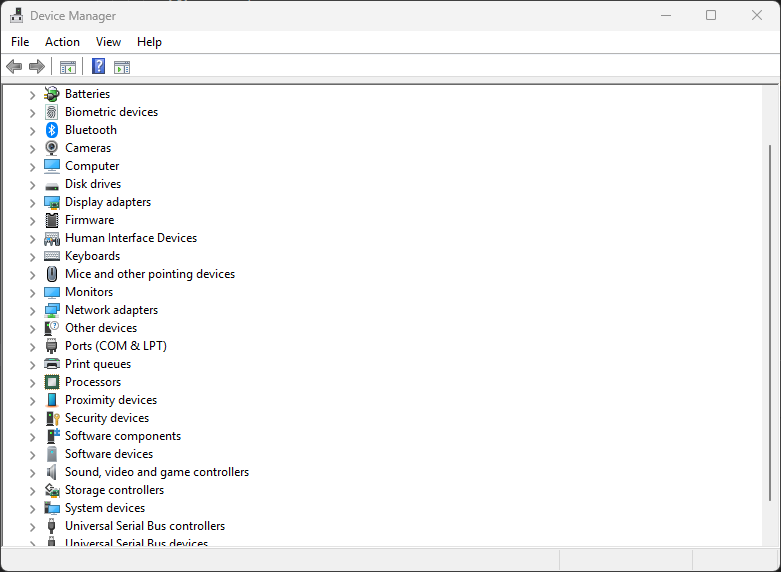Screen dimensions: 781x572
Task: Click Show/Hide Console Tree toolbar icon
Action: [x=68, y=67]
